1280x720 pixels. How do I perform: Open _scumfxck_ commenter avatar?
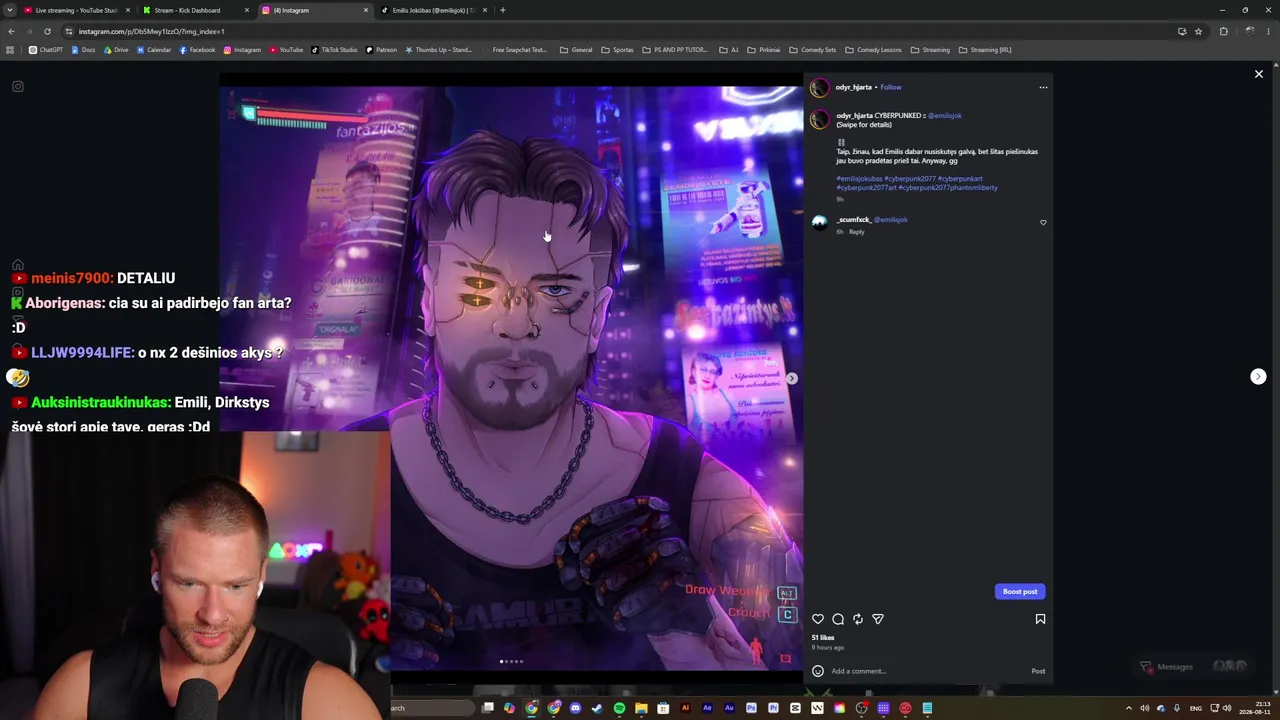tap(819, 222)
